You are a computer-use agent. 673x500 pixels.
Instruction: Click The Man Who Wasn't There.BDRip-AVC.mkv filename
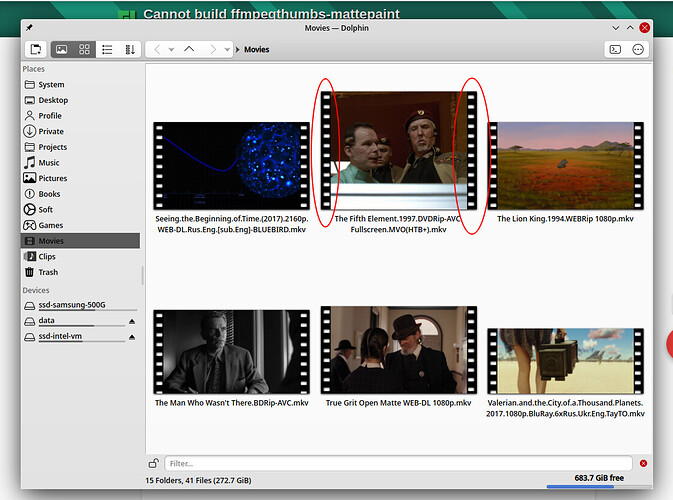pos(232,403)
